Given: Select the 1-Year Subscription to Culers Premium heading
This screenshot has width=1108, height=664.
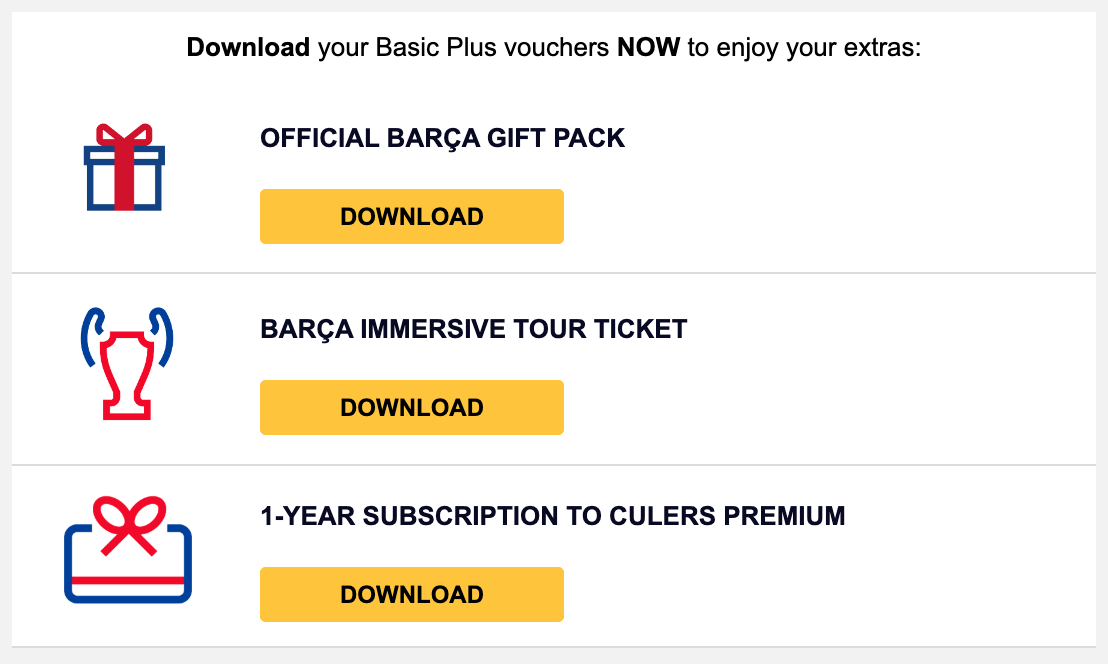Looking at the screenshot, I should click(552, 516).
